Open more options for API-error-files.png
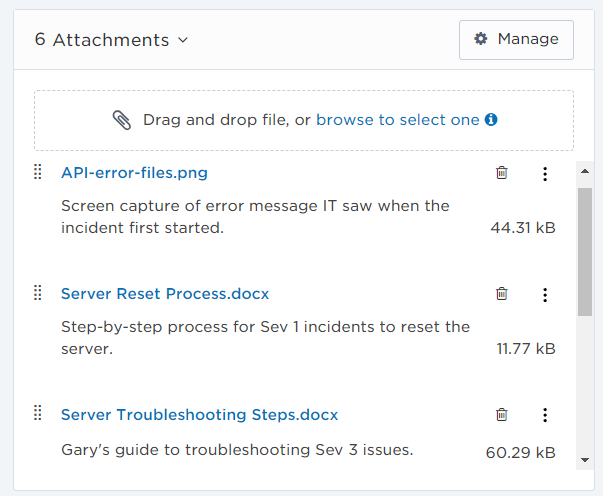This screenshot has width=603, height=496. tap(545, 174)
